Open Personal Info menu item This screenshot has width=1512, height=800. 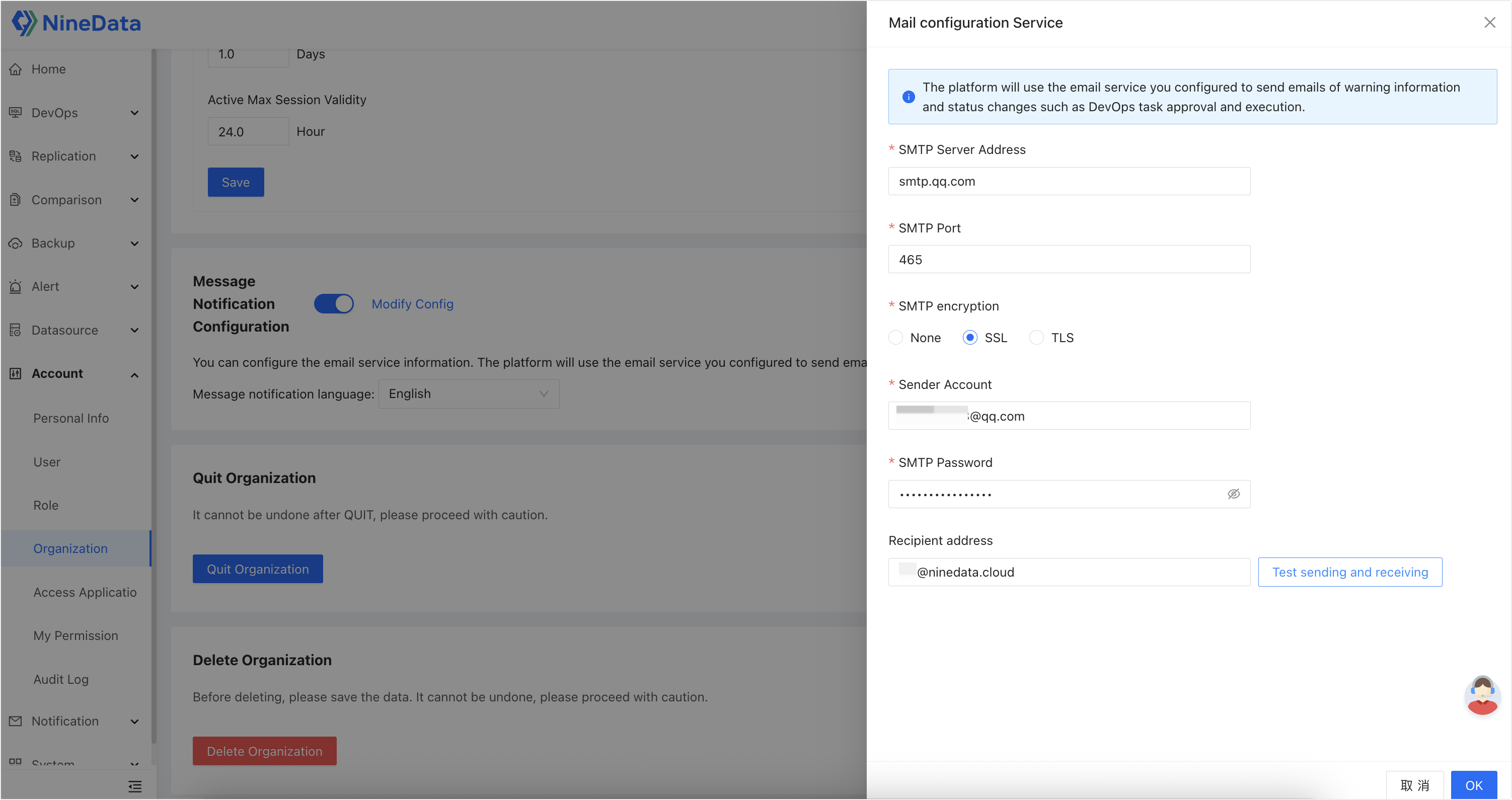point(71,419)
